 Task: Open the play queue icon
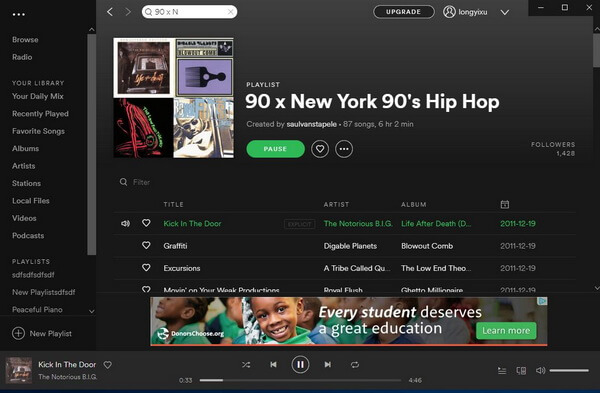click(x=502, y=370)
